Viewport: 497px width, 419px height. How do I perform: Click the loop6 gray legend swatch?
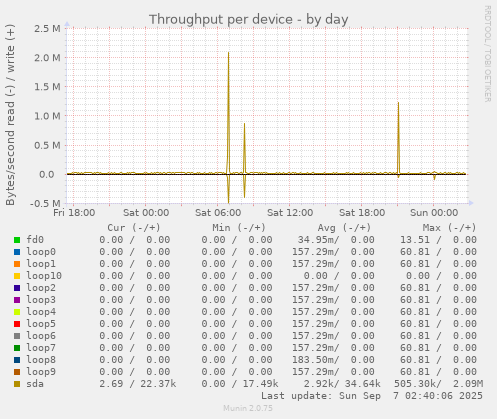[17, 336]
